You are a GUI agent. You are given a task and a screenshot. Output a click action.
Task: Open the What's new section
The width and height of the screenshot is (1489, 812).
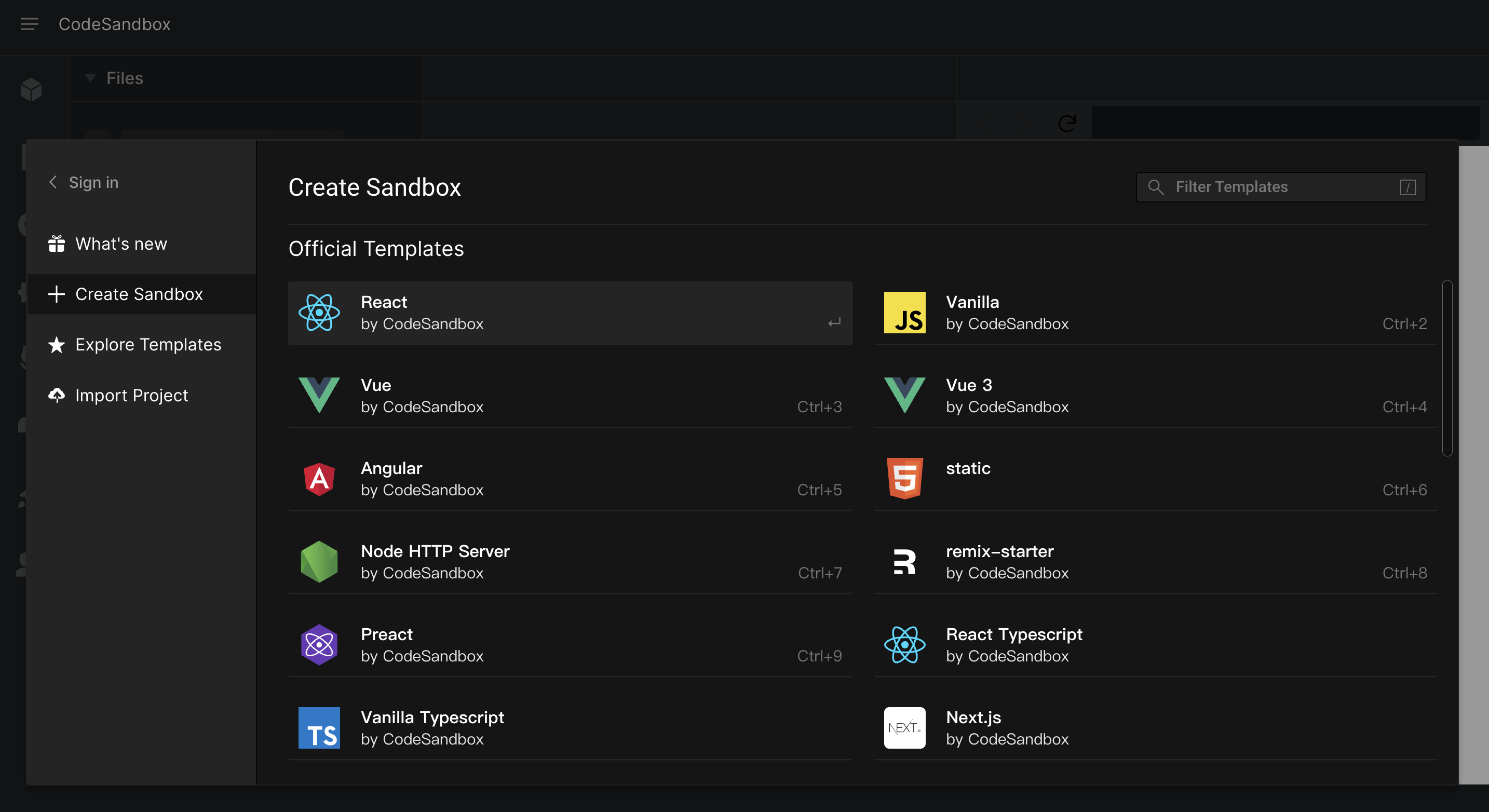tap(121, 244)
